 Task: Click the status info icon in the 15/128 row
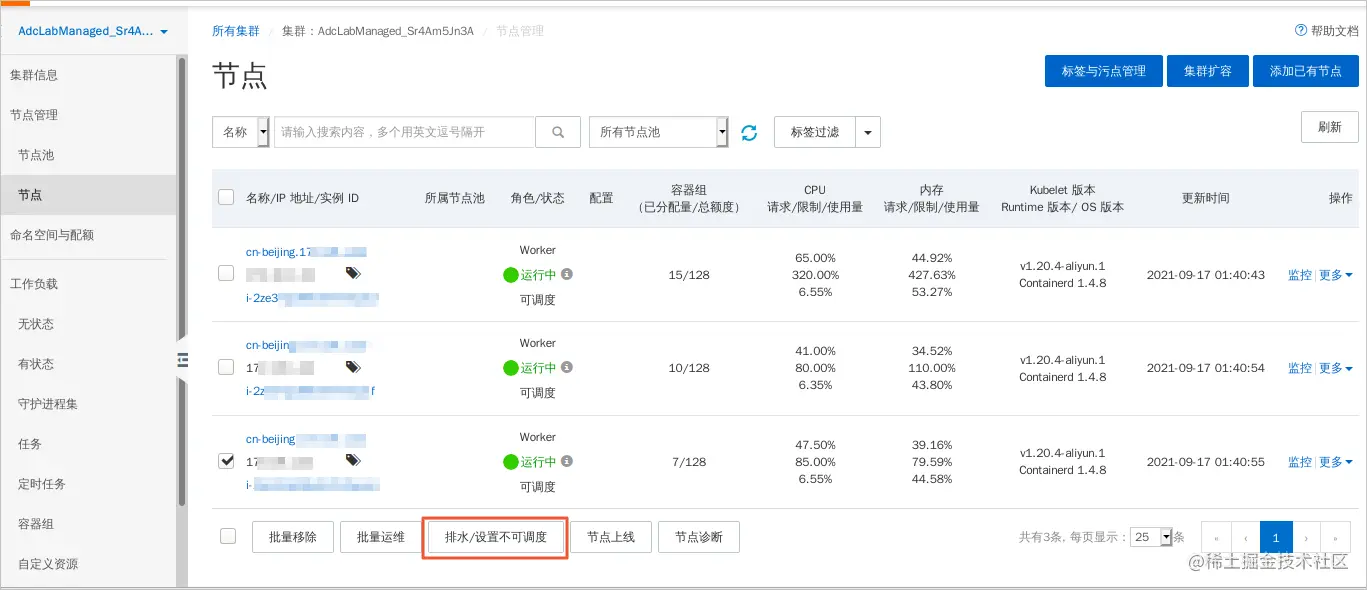567,274
